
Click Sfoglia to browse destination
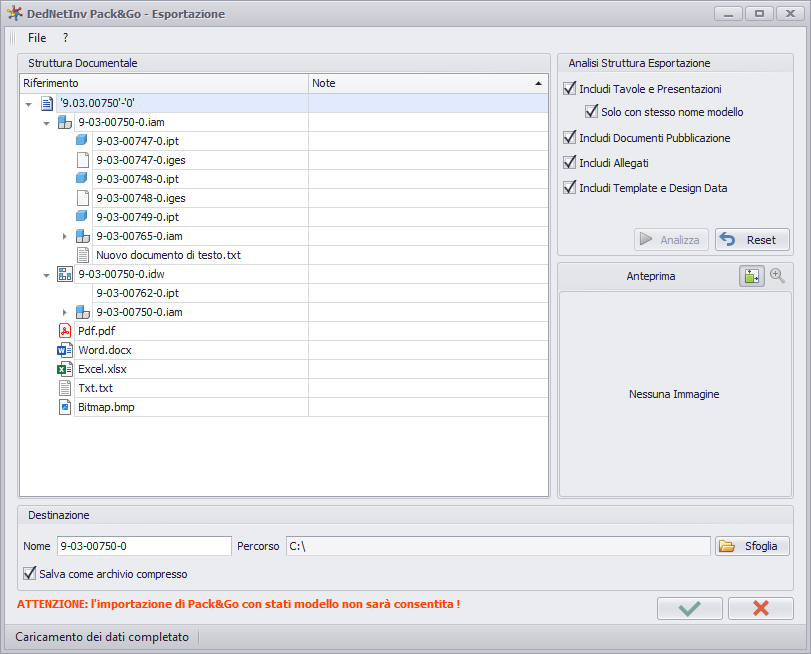(x=753, y=546)
